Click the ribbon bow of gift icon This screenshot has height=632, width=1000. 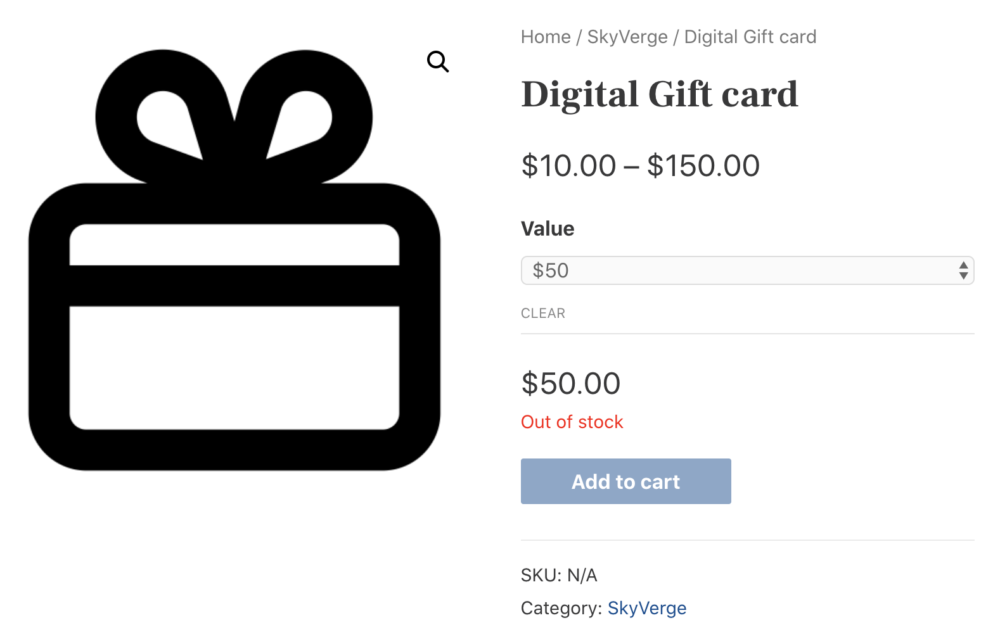234,117
